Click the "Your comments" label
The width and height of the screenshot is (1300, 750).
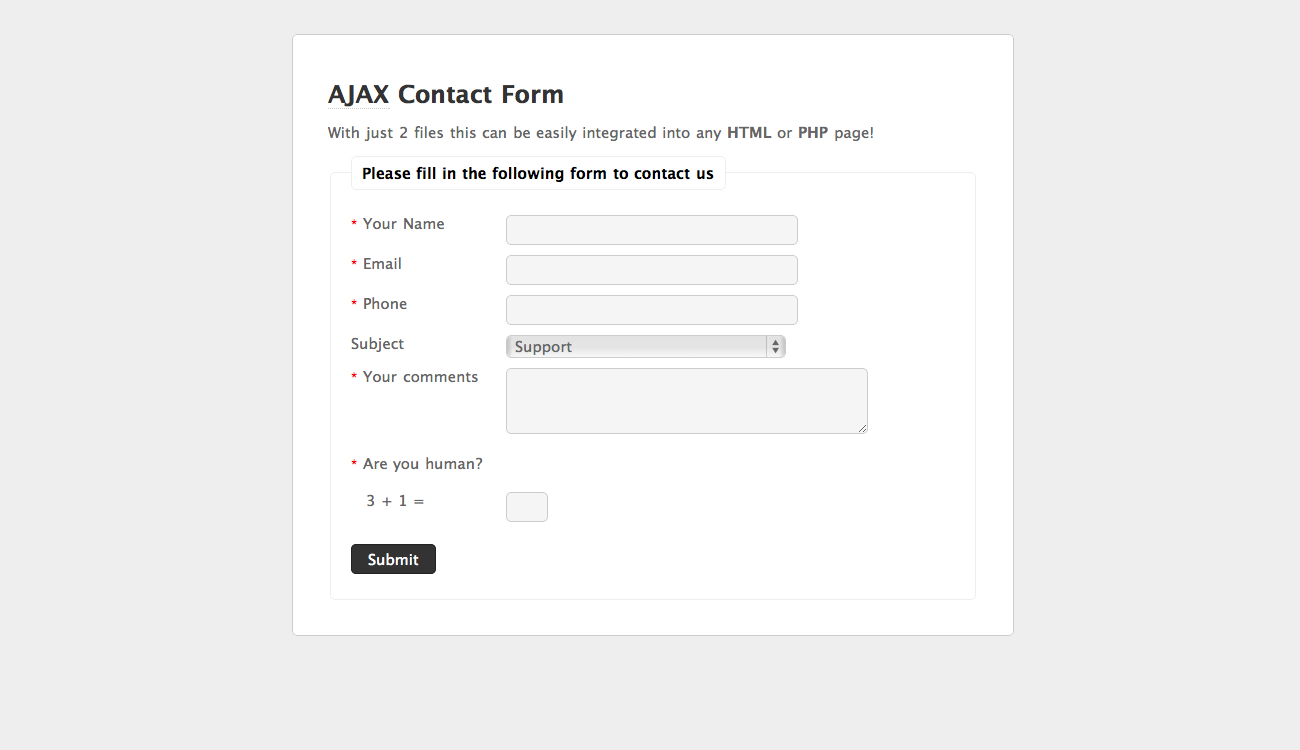420,377
